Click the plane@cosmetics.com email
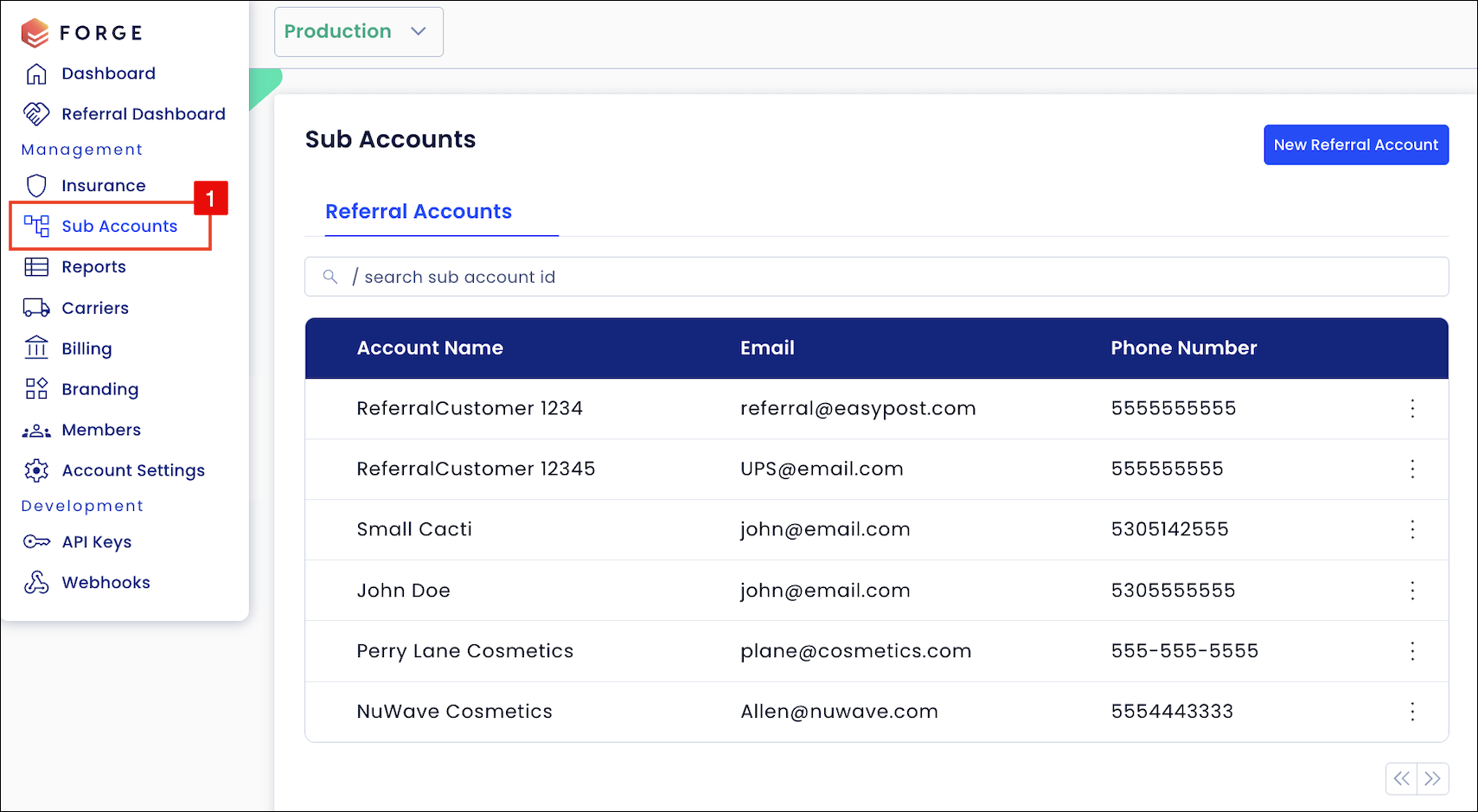Screen dimensions: 1478x812 click(856, 651)
